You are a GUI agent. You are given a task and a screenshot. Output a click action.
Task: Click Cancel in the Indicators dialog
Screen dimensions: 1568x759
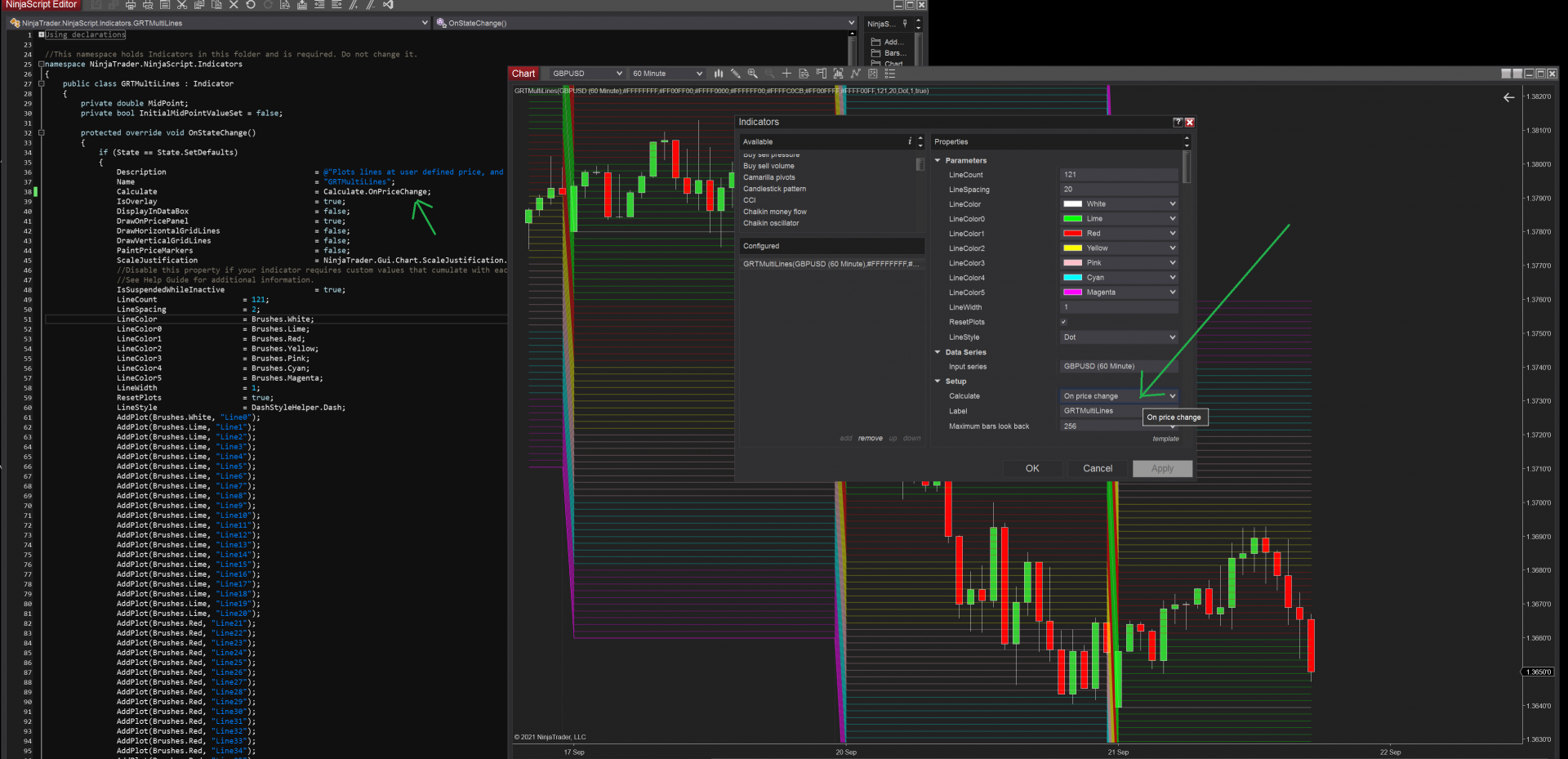pyautogui.click(x=1098, y=469)
